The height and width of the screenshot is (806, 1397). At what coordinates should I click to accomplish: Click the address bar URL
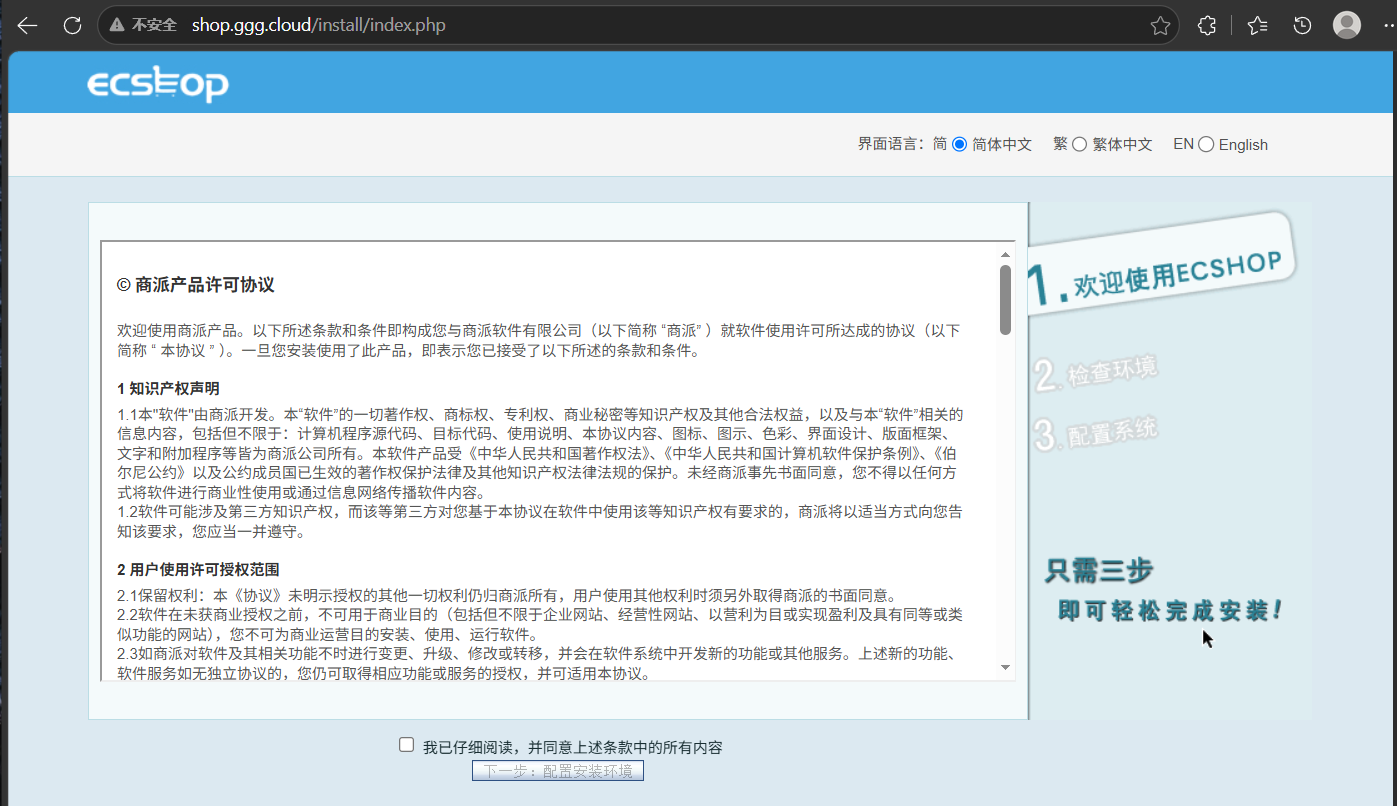coord(318,25)
